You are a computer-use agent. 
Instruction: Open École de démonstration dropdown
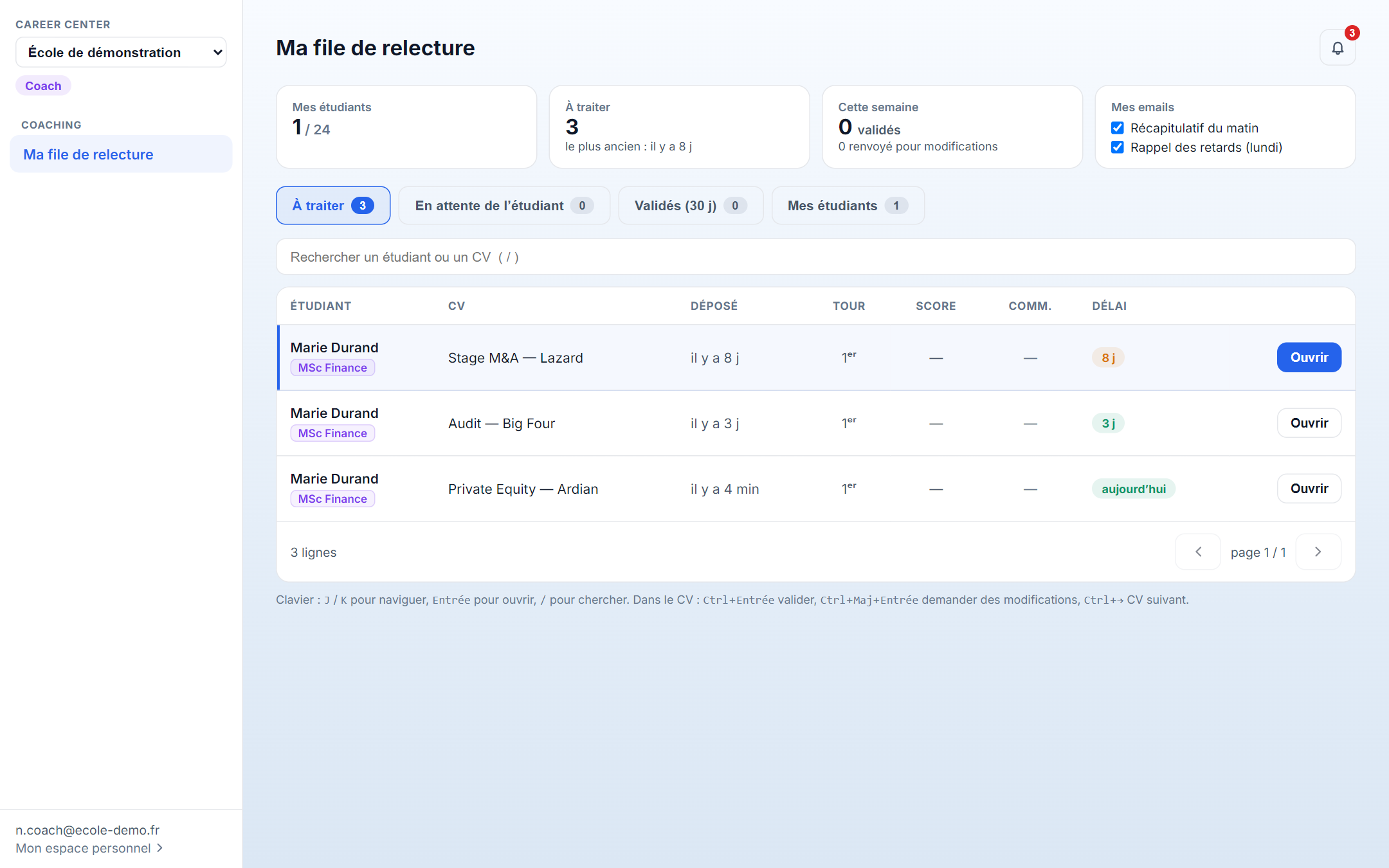coord(121,52)
